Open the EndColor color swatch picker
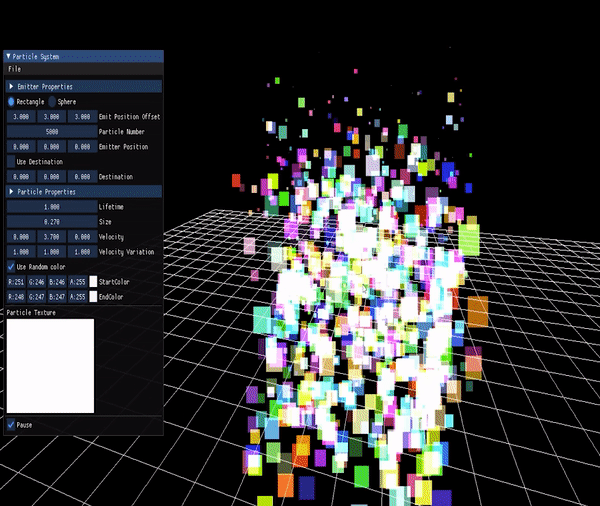This screenshot has height=506, width=600. tap(93, 297)
